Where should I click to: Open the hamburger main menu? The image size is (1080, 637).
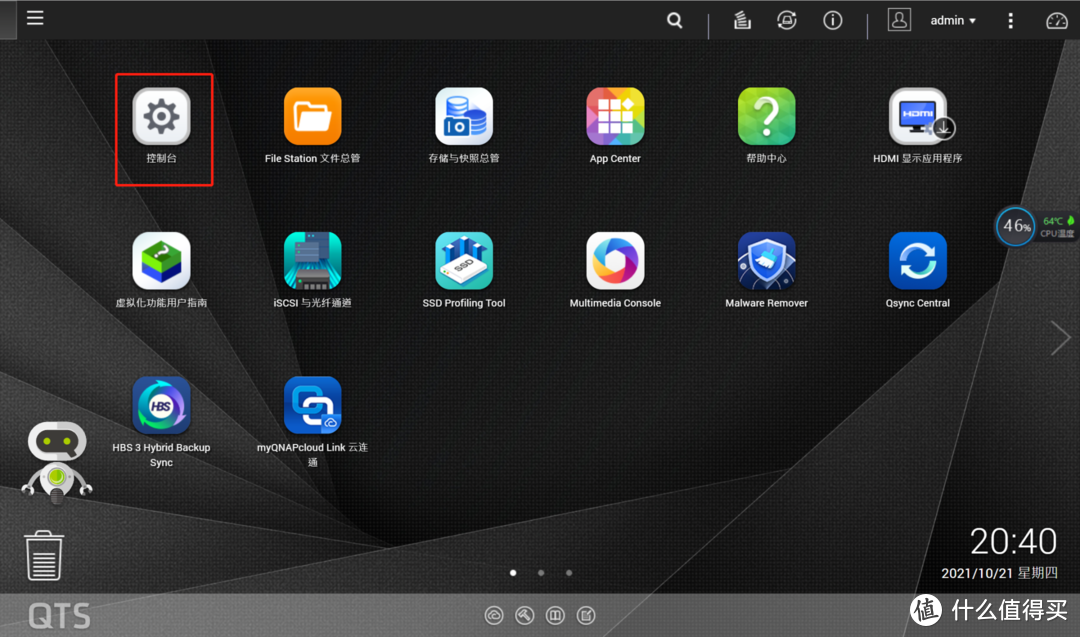coord(35,18)
